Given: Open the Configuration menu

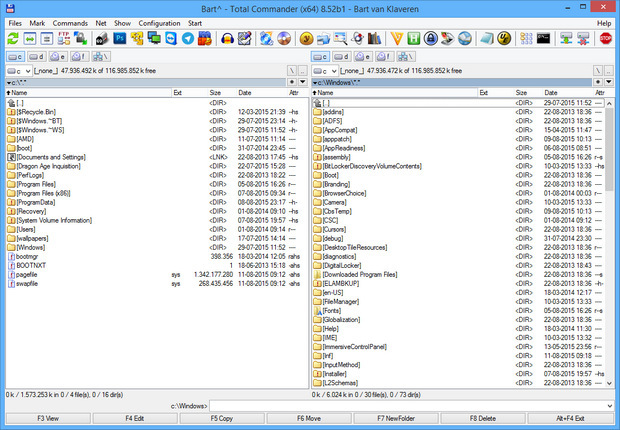Looking at the screenshot, I should [159, 23].
